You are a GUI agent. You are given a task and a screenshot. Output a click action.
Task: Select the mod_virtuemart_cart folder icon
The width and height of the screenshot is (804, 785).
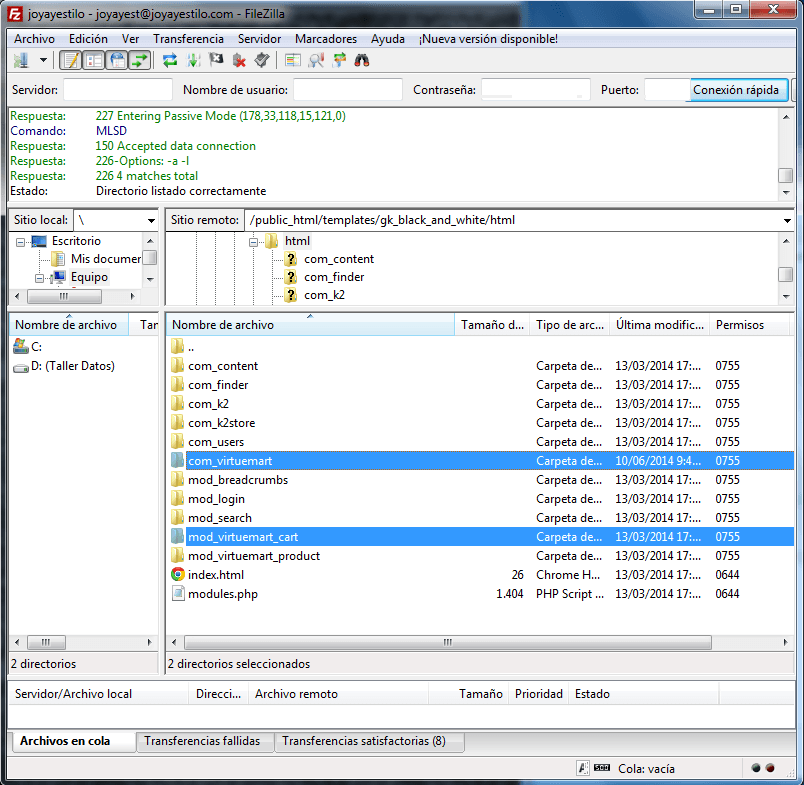177,536
